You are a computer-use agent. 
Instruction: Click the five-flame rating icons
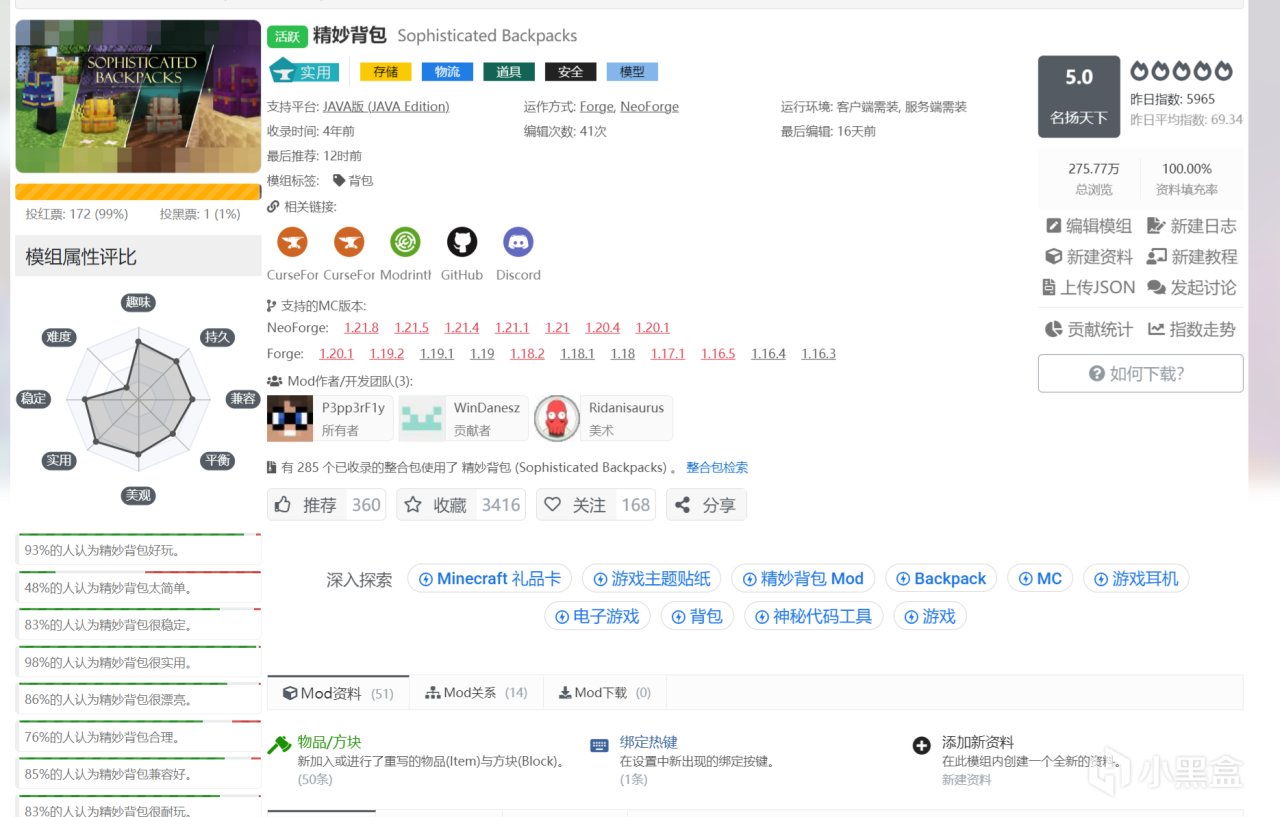tap(1181, 71)
